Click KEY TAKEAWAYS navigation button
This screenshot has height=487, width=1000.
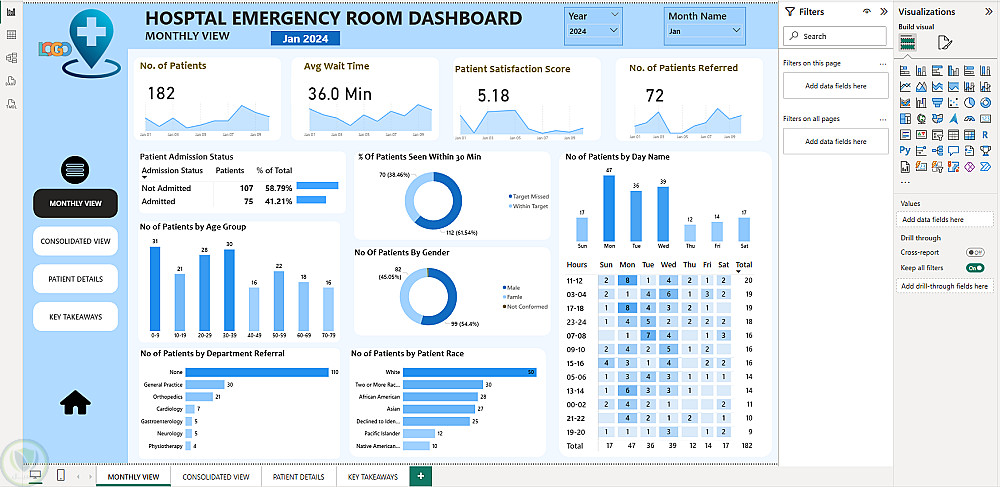pyautogui.click(x=75, y=317)
